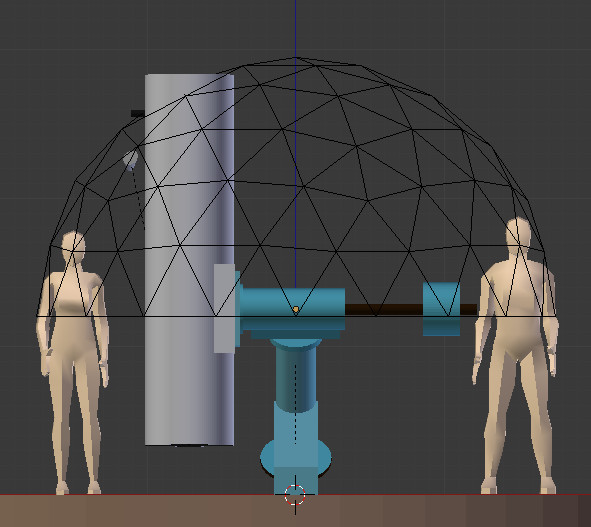
Task: Select the teal counterweight block on bar
Action: 441,309
